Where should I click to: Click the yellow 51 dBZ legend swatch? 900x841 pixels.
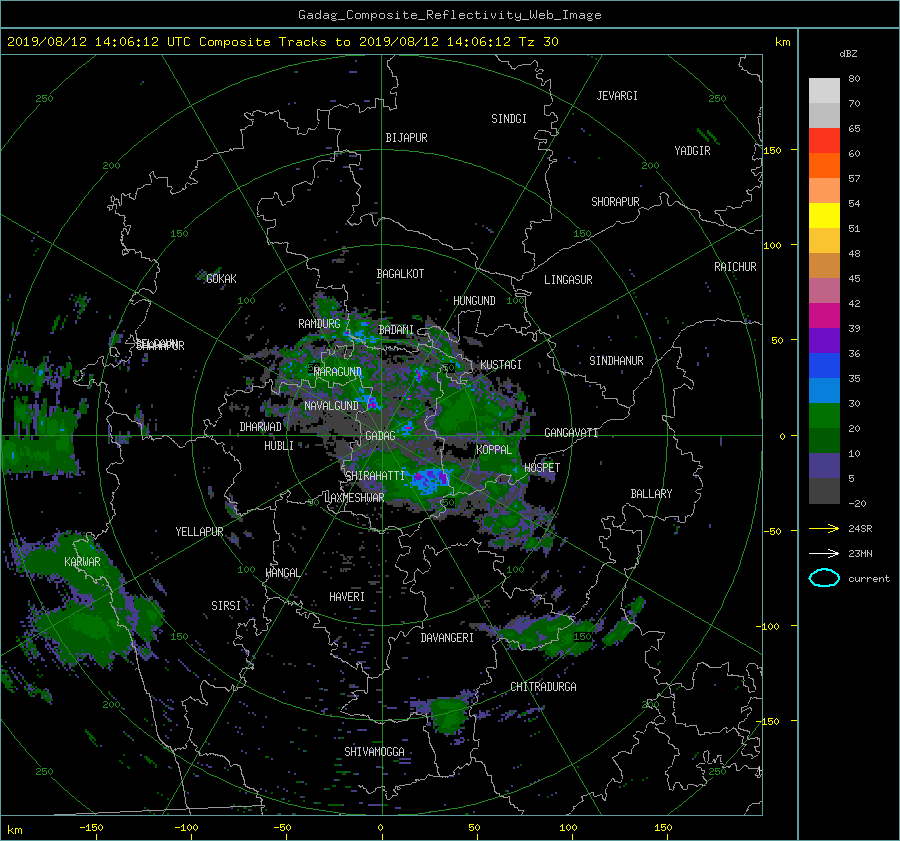tap(824, 215)
